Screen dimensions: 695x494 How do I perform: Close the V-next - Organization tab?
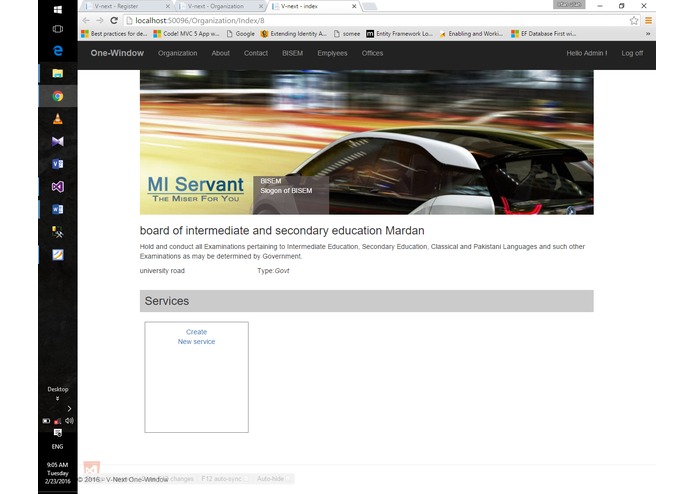tap(261, 6)
